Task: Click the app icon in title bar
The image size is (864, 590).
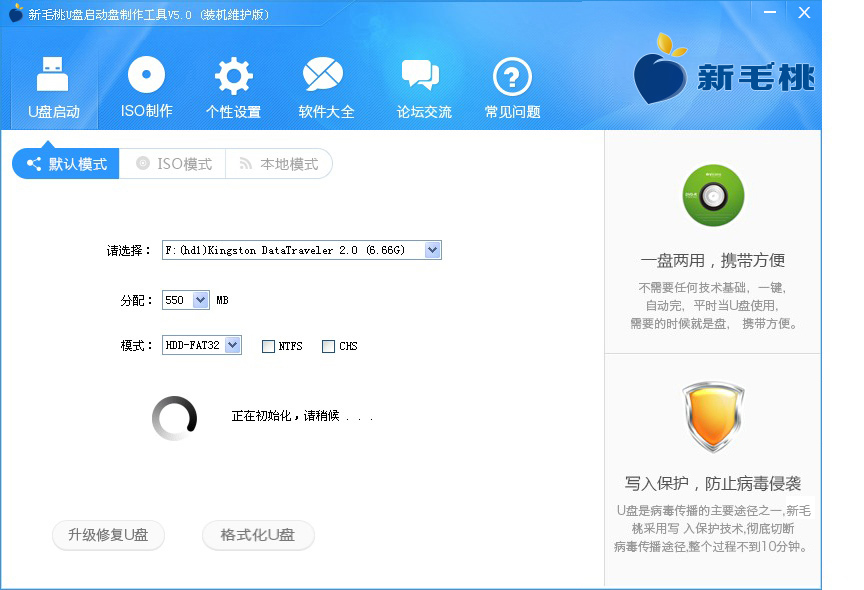Action: (x=17, y=13)
